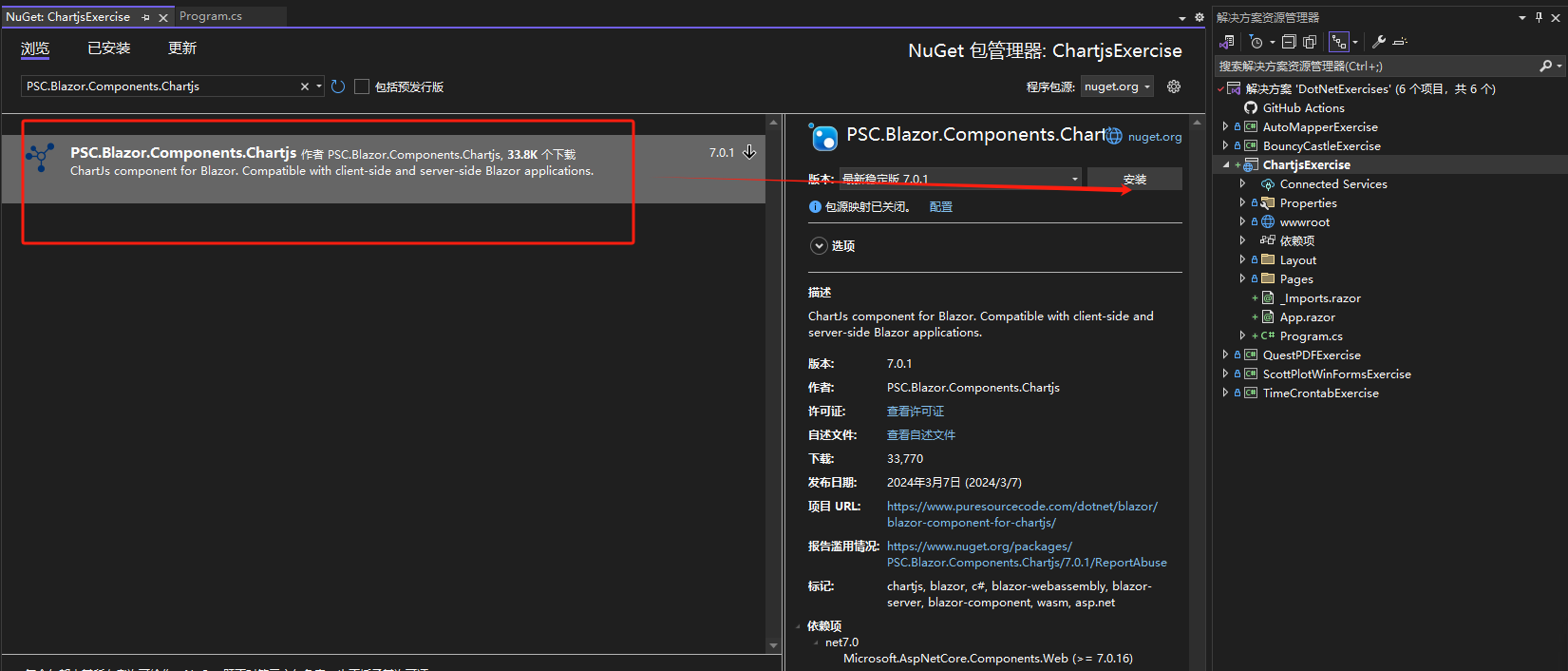The image size is (1568, 671).
Task: Click the NuGet settings gear icon
Action: [1174, 86]
